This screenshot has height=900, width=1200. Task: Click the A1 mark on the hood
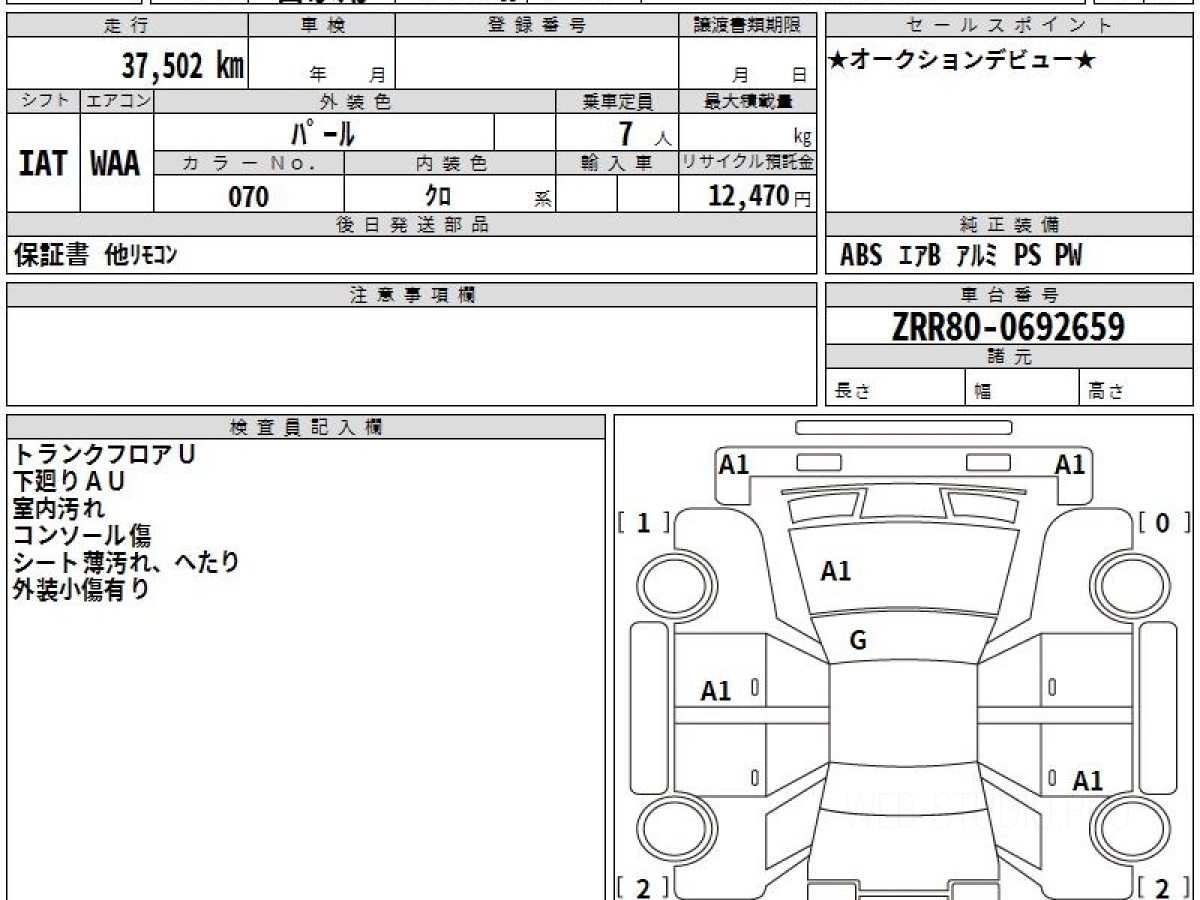(835, 572)
